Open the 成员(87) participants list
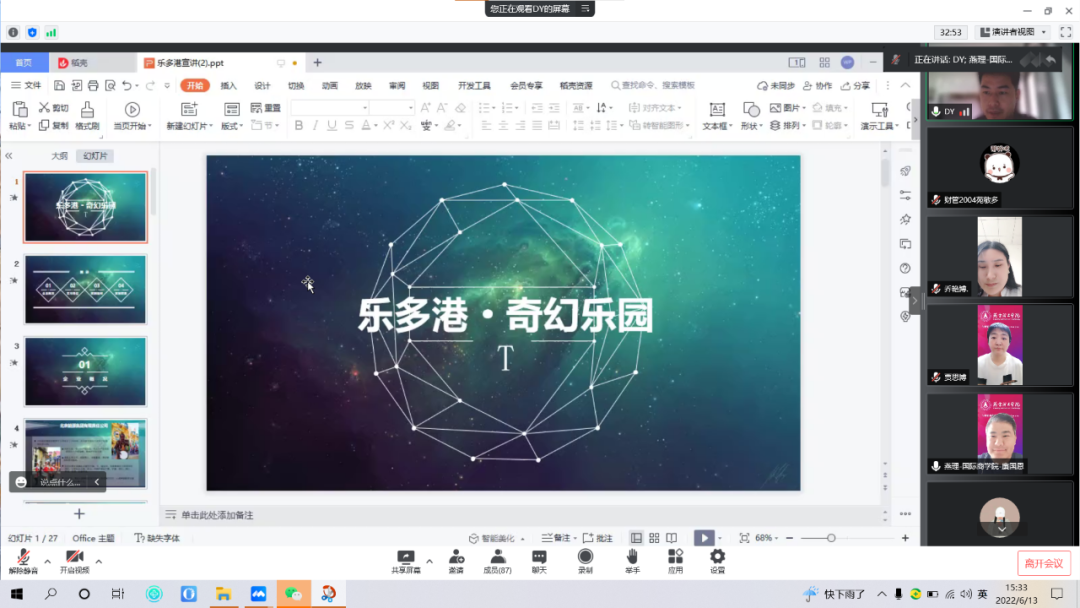This screenshot has height=608, width=1080. point(497,557)
